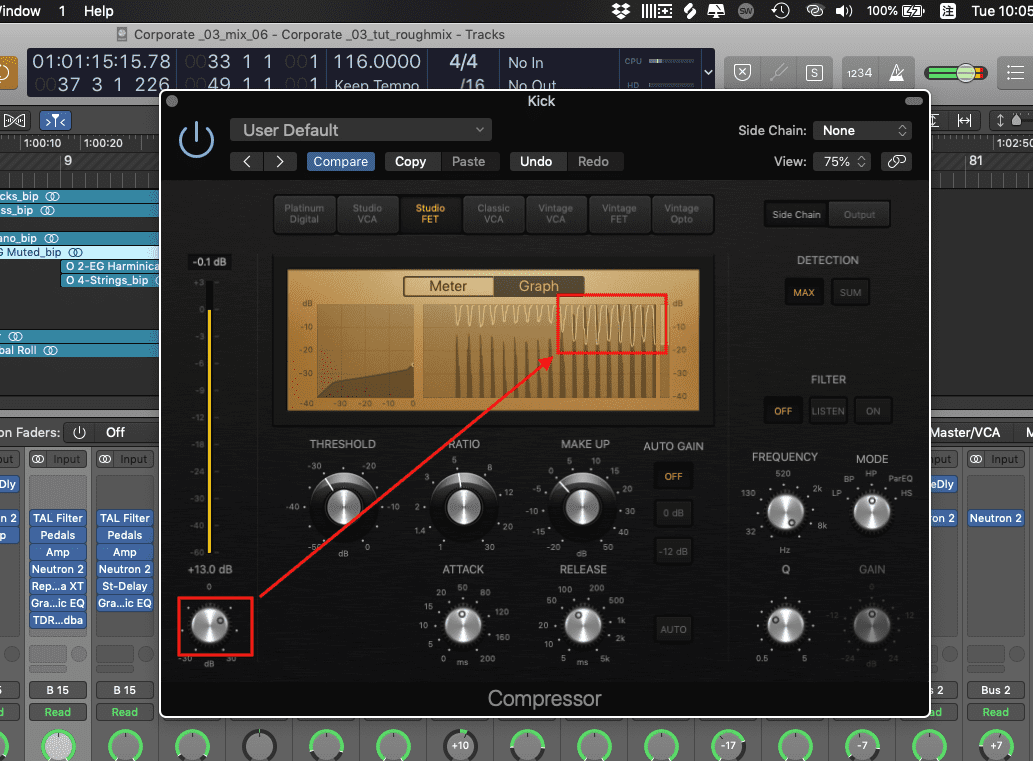This screenshot has height=761, width=1033.
Task: Open the On Faders Off dropdown
Action: point(115,432)
